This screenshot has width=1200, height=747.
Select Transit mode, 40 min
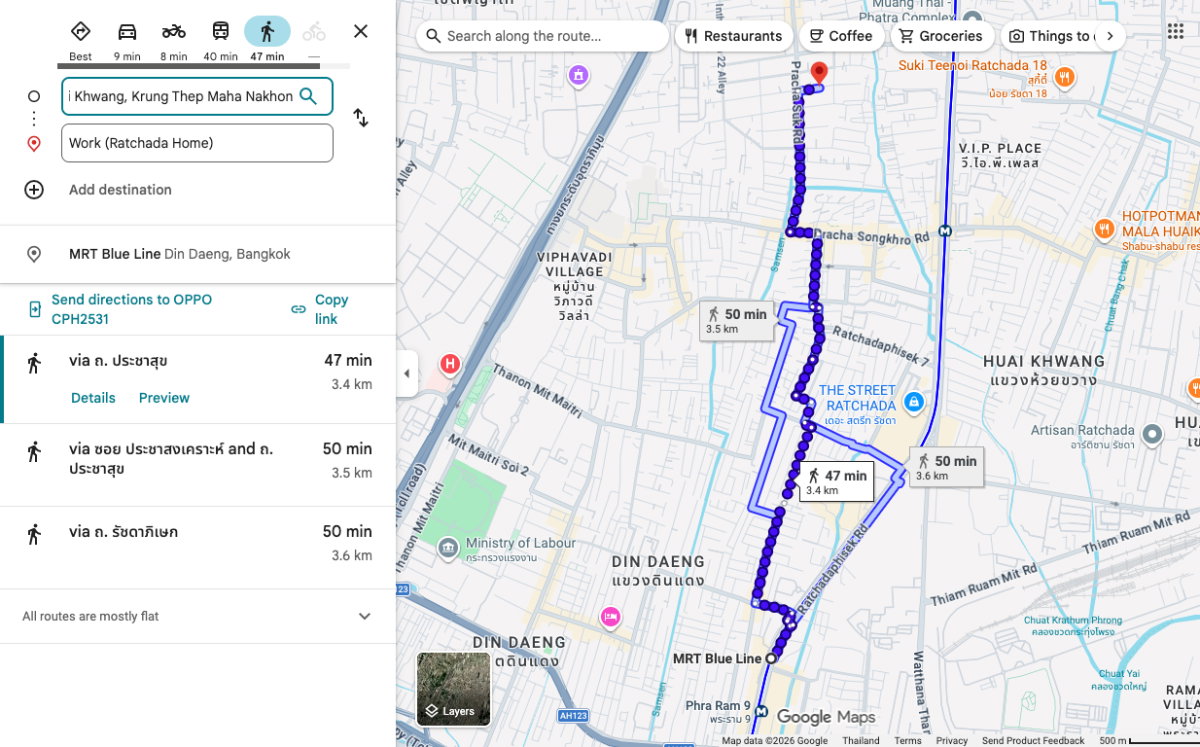[x=221, y=31]
